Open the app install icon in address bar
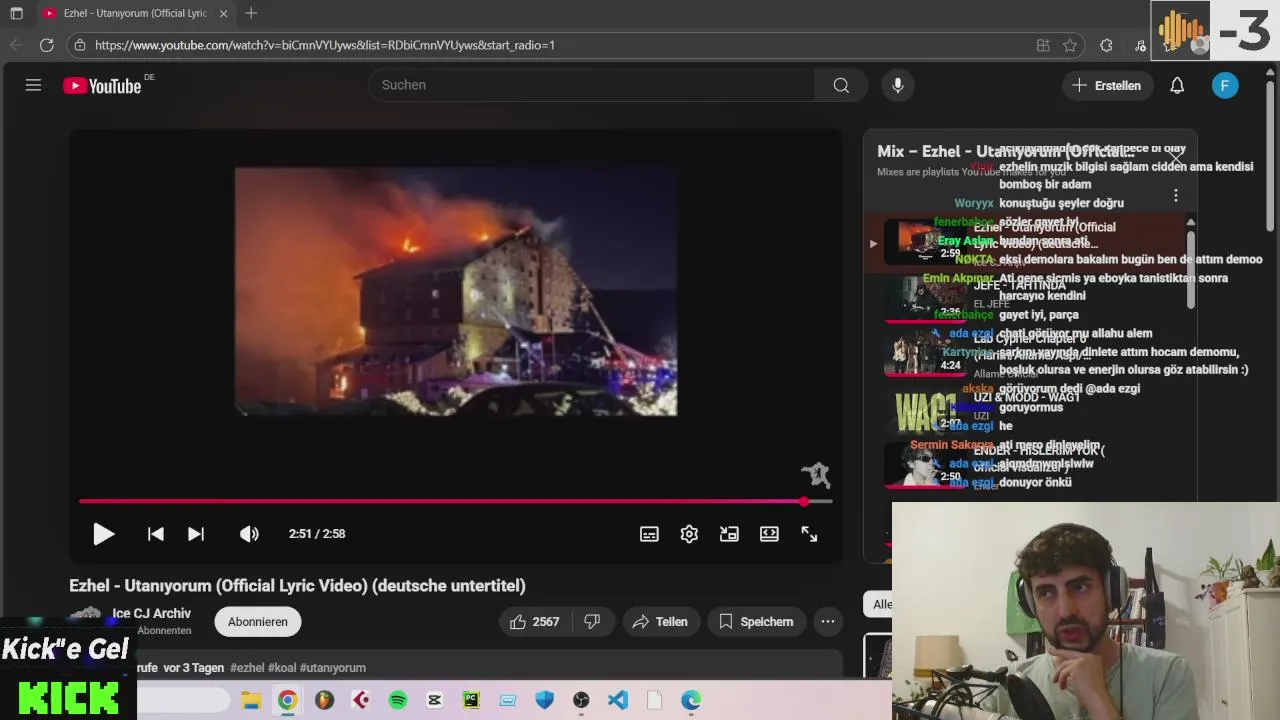The image size is (1280, 720). (x=1043, y=45)
